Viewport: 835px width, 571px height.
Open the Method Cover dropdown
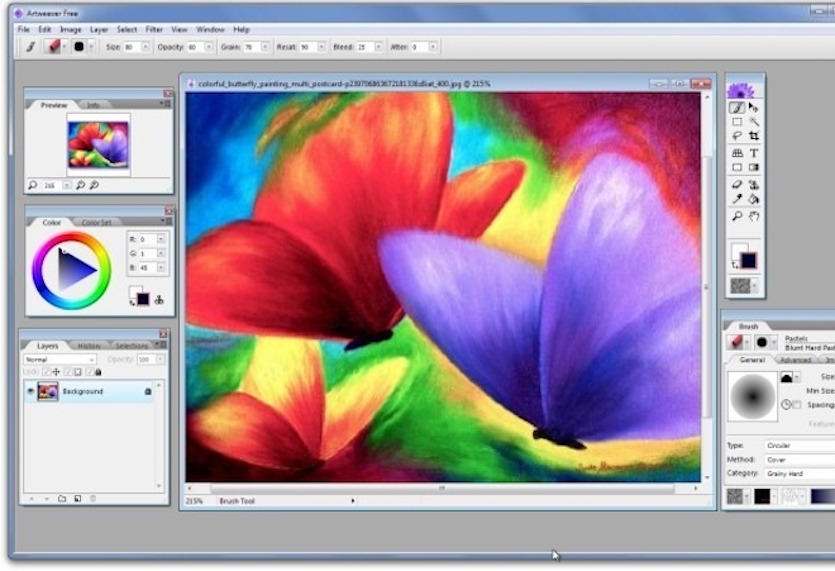click(x=800, y=459)
